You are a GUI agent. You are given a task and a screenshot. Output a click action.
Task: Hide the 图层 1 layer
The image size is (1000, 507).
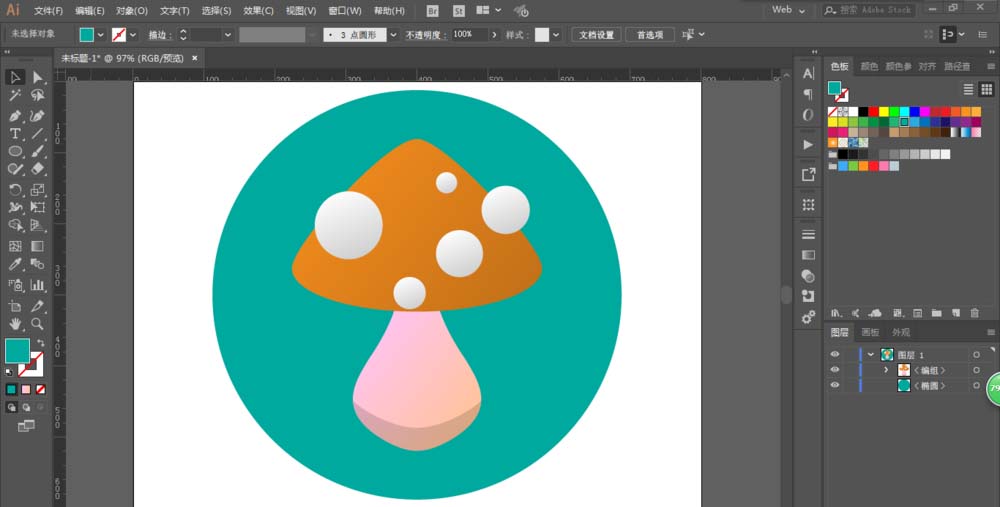coord(835,355)
